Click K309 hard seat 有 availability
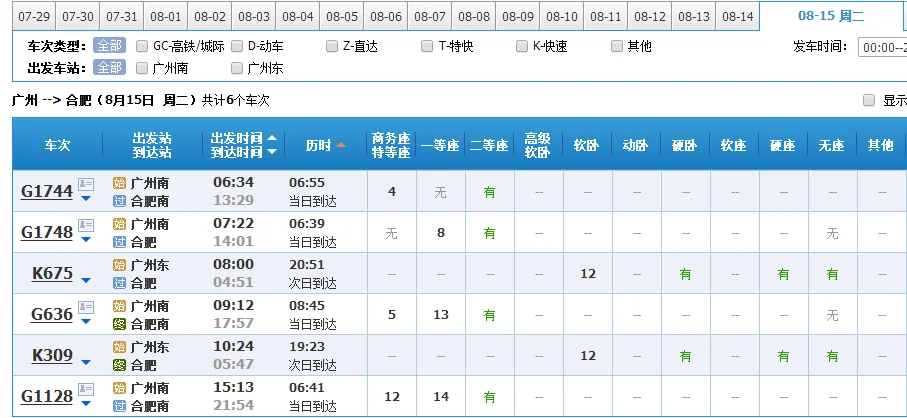 pos(783,356)
